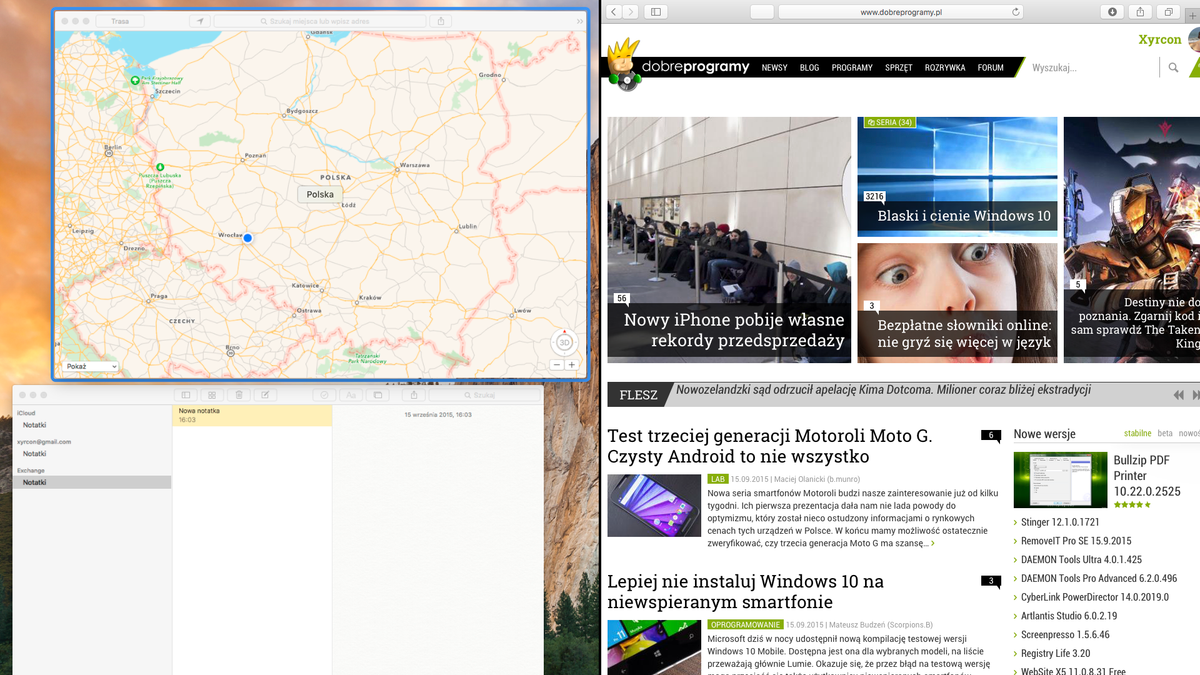Toggle the Safari sidebar button
This screenshot has width=1200, height=675.
click(x=656, y=12)
